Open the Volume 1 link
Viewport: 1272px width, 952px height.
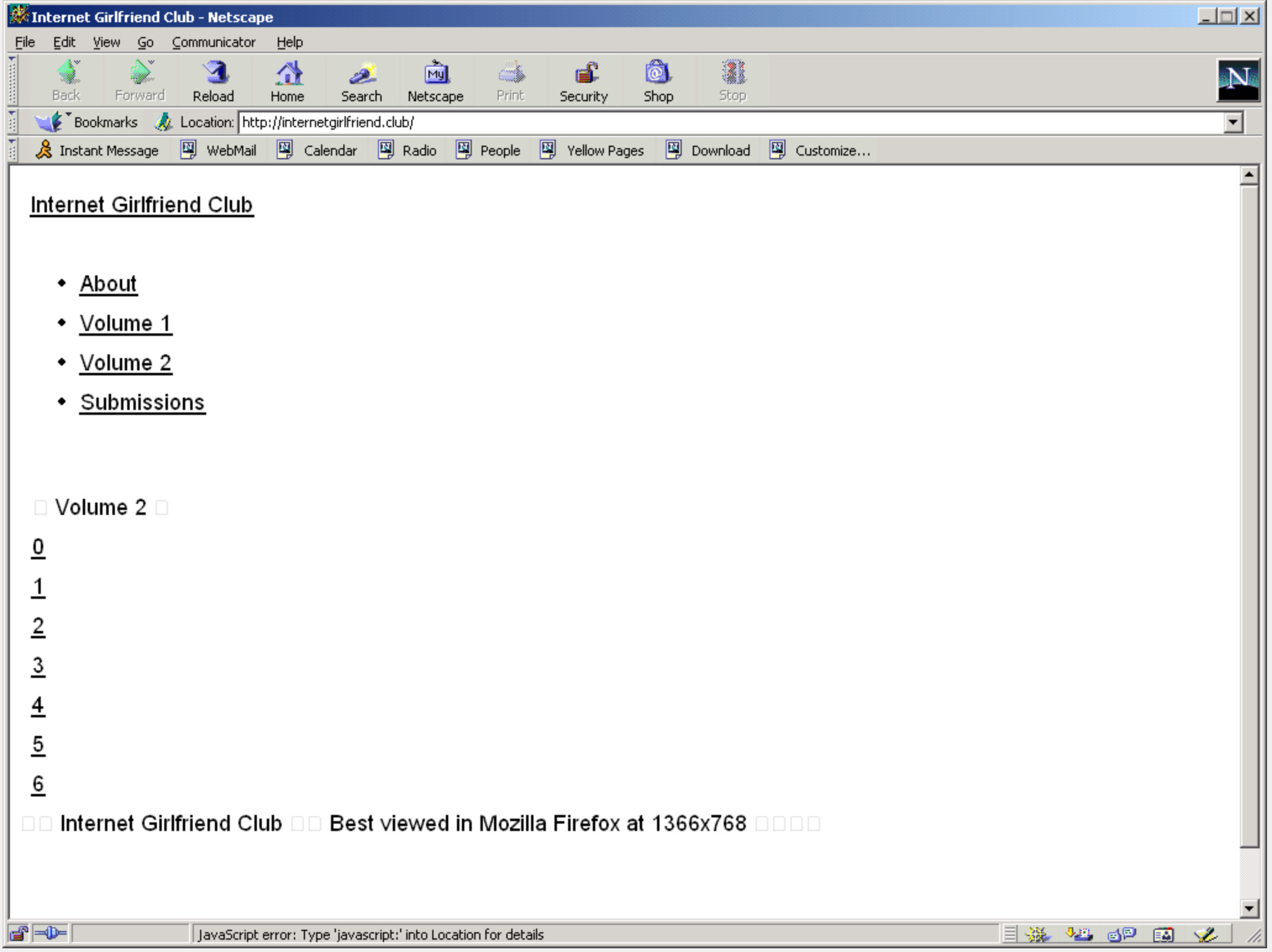[x=125, y=324]
